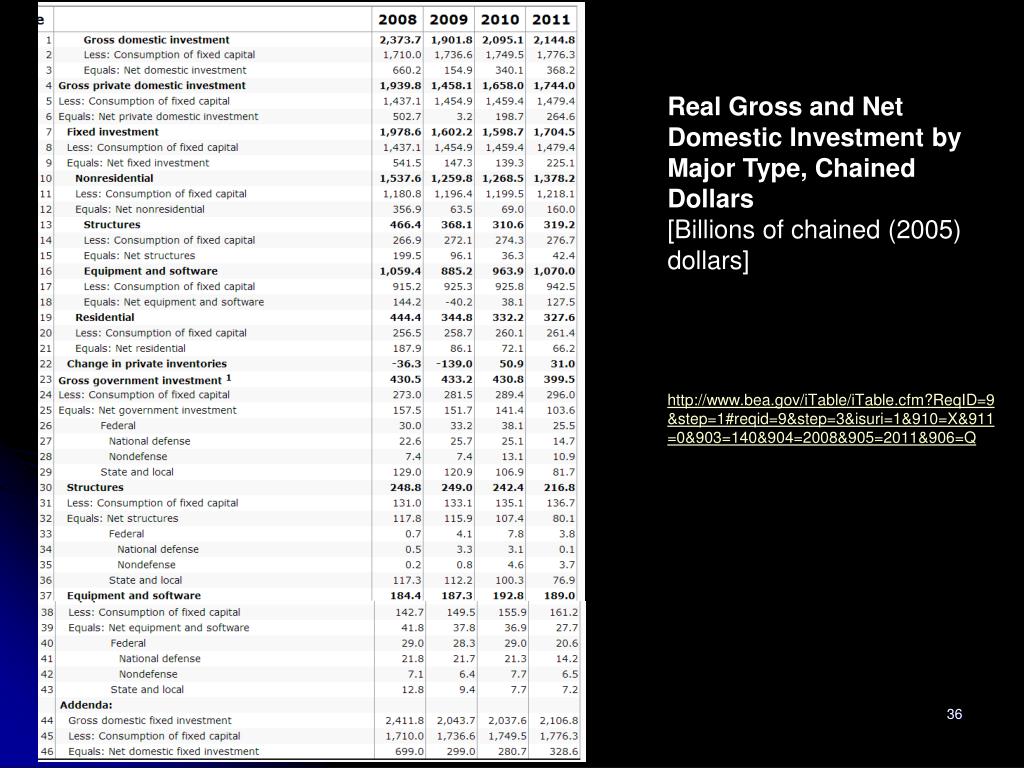
Task: Open the bea.gov iTable hyperlink
Action: (x=830, y=419)
